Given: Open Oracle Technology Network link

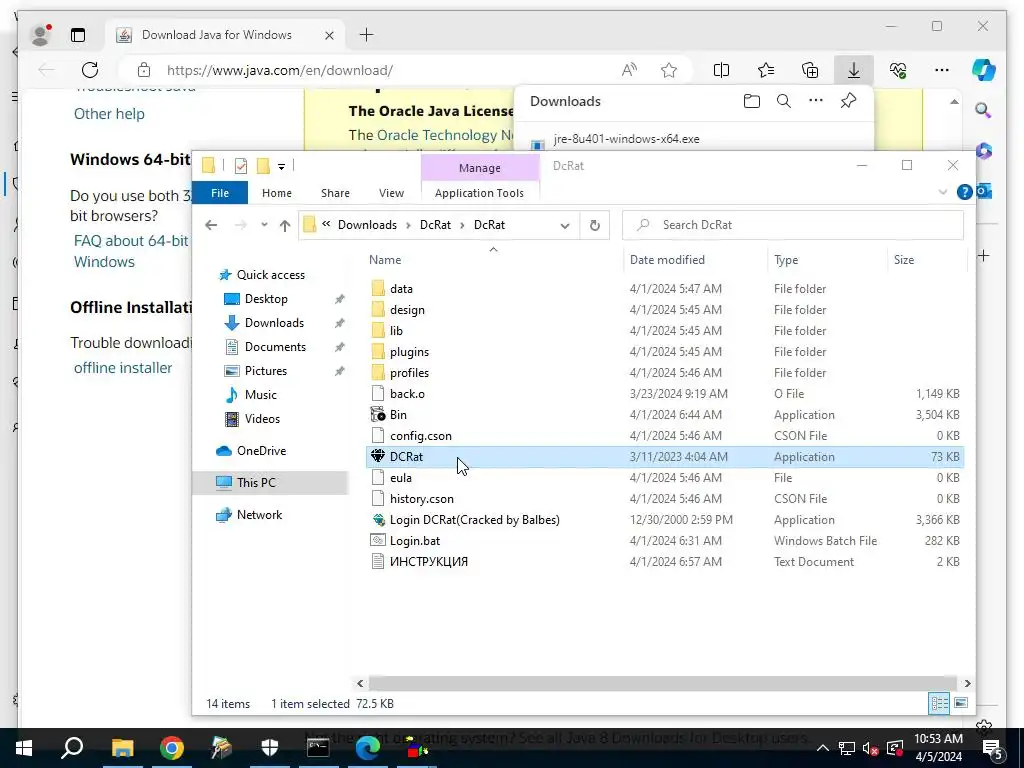Looking at the screenshot, I should [445, 135].
